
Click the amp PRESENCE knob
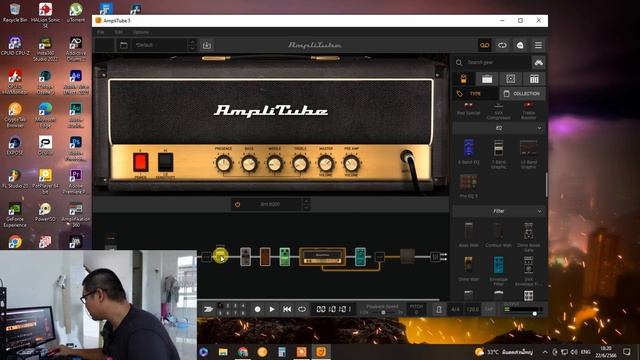click(224, 164)
